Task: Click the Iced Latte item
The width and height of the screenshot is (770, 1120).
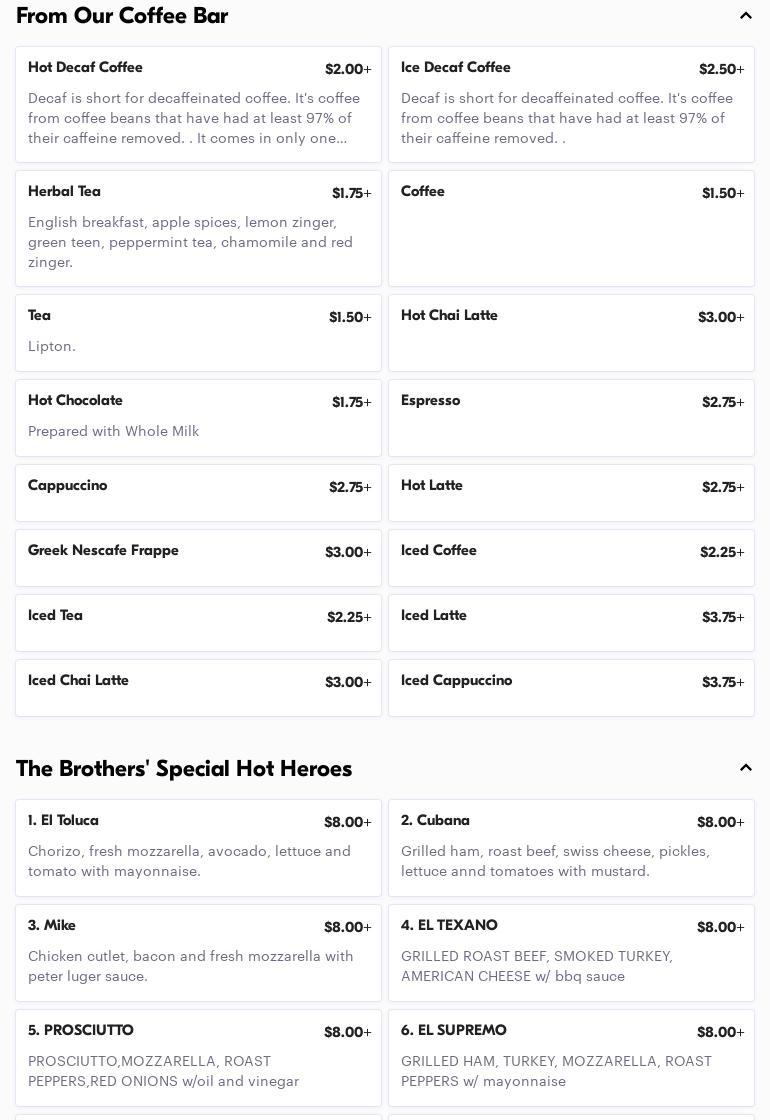Action: (x=571, y=622)
